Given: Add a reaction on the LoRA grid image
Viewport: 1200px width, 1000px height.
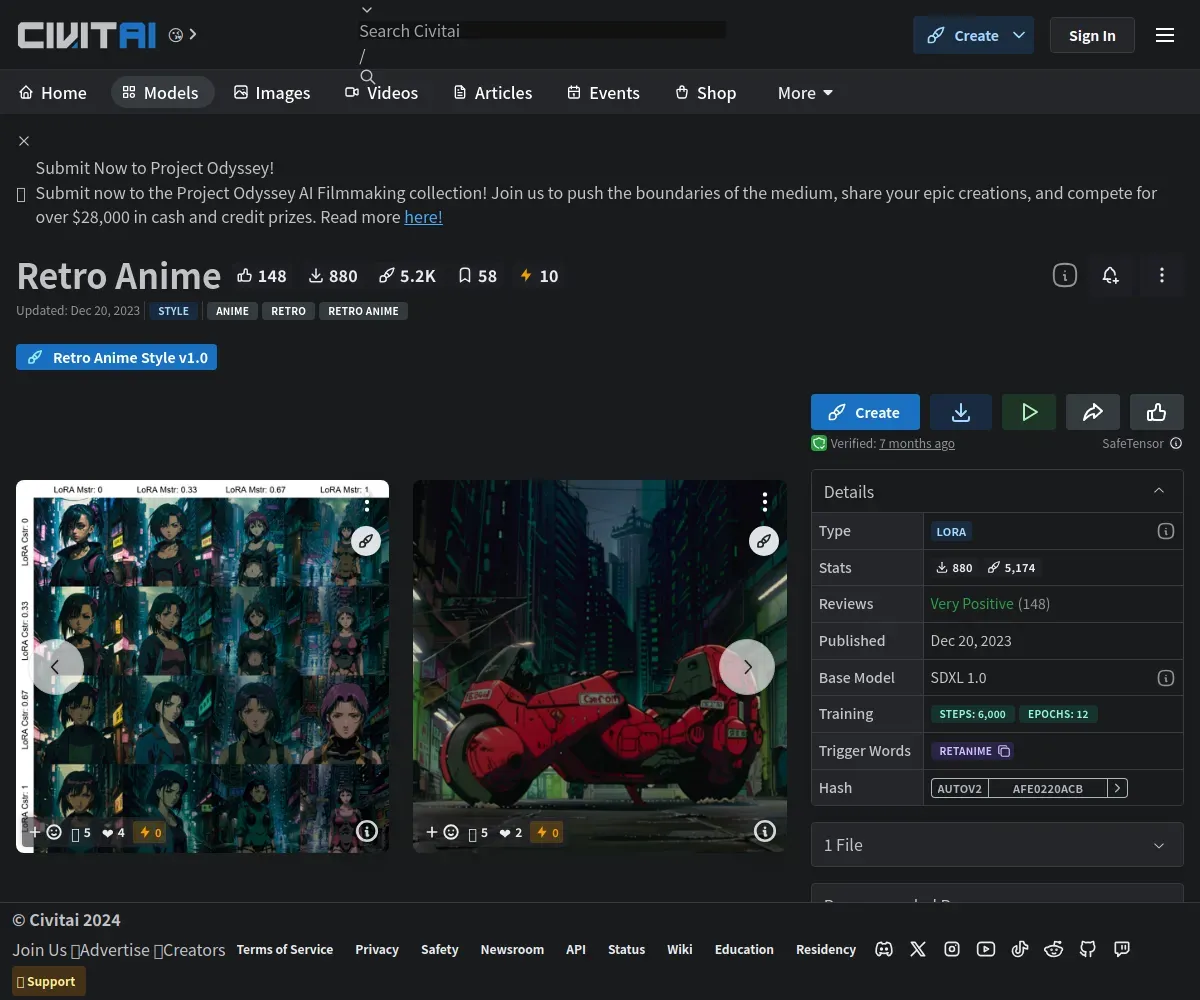Looking at the screenshot, I should coord(45,832).
